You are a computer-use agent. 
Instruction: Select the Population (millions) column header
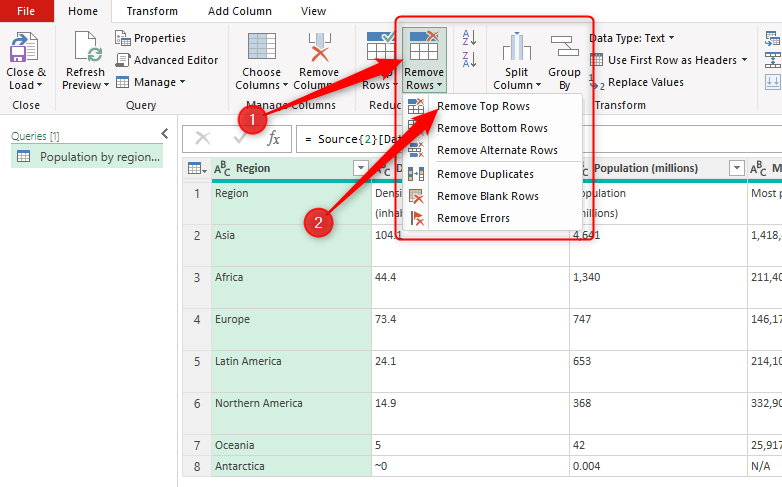pyautogui.click(x=658, y=169)
